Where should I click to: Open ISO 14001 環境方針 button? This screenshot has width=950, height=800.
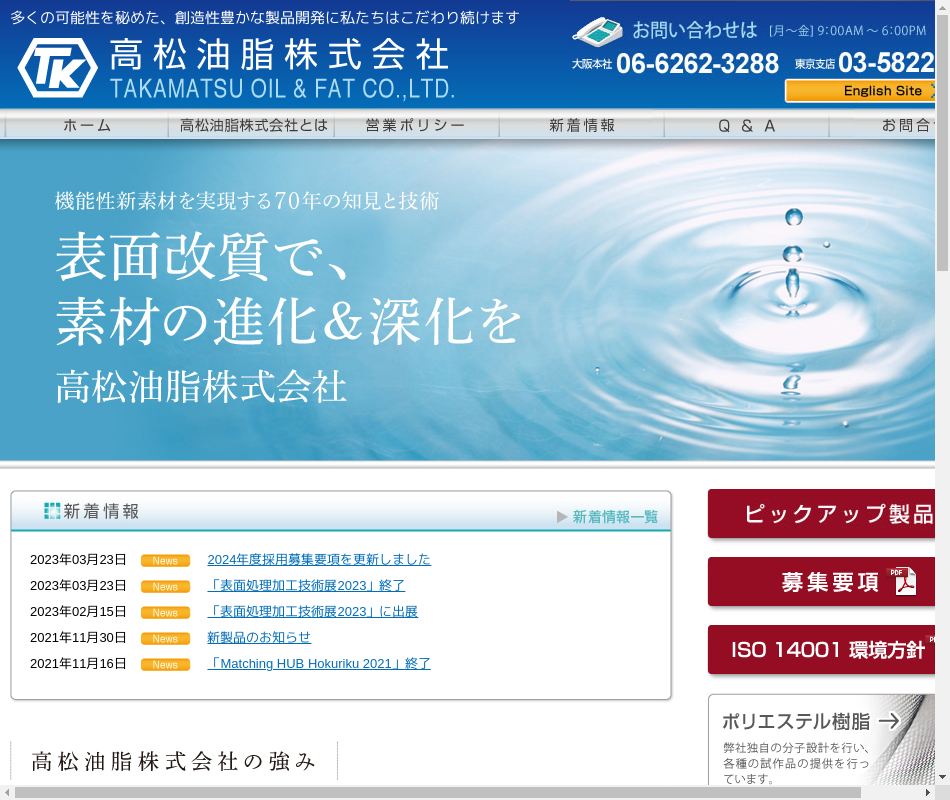click(x=828, y=650)
